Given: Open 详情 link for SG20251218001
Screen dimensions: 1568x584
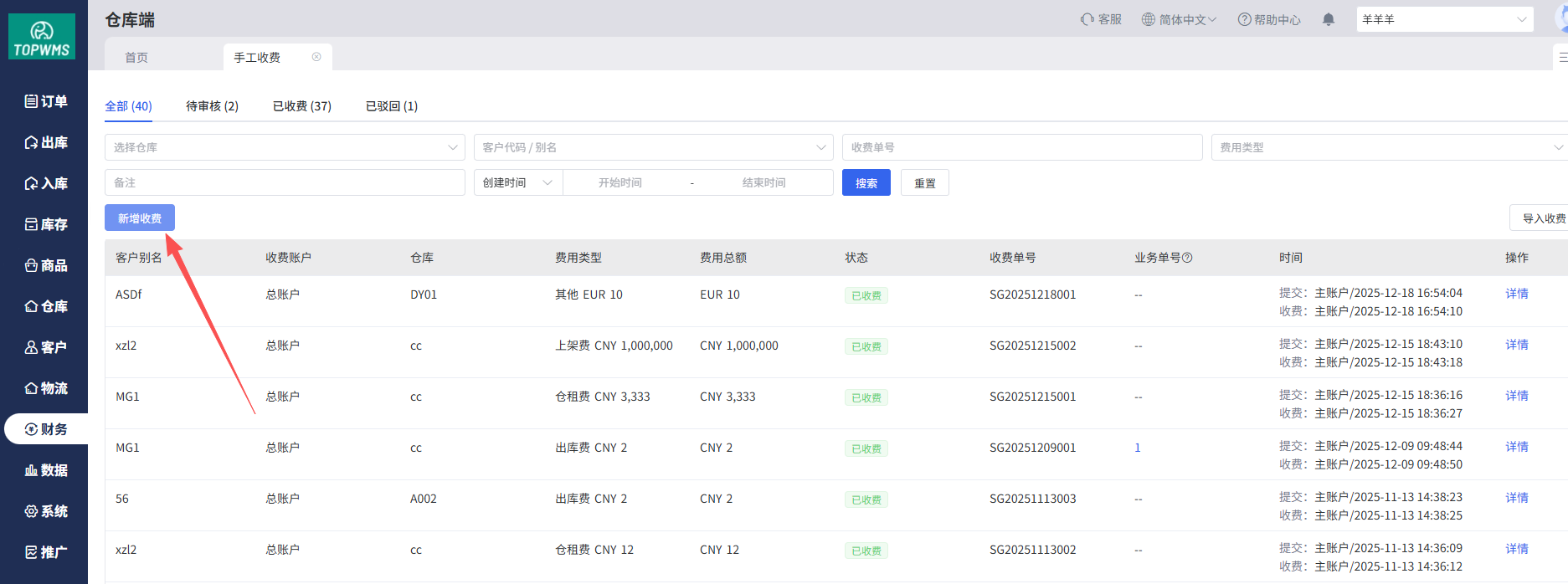Looking at the screenshot, I should (x=1516, y=294).
